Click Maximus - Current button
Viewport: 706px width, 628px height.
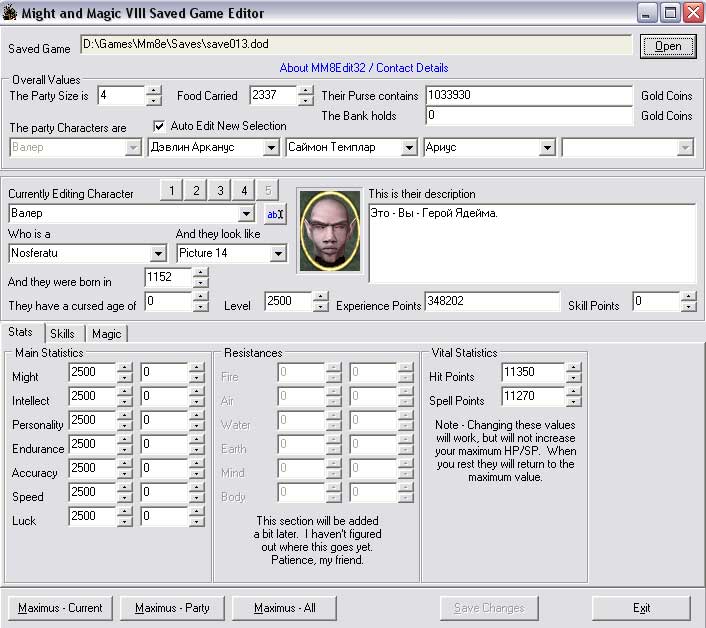tap(60, 608)
